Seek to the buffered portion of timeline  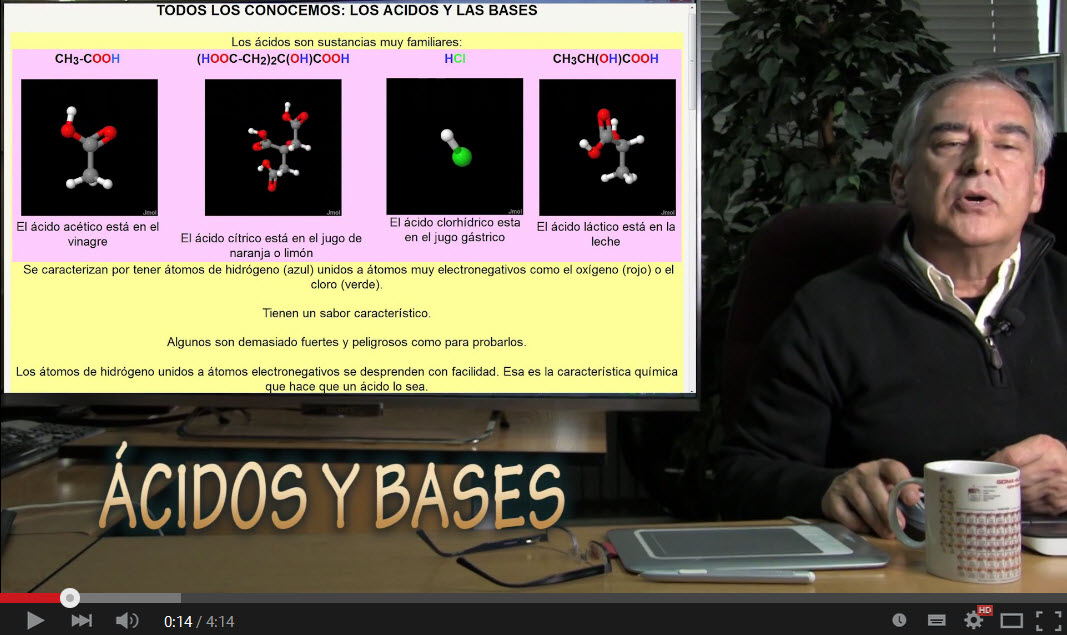point(130,598)
